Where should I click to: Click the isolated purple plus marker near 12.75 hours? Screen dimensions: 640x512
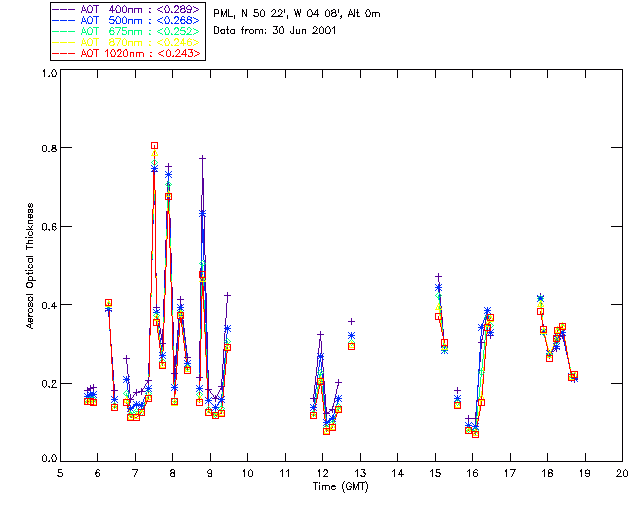(x=351, y=321)
